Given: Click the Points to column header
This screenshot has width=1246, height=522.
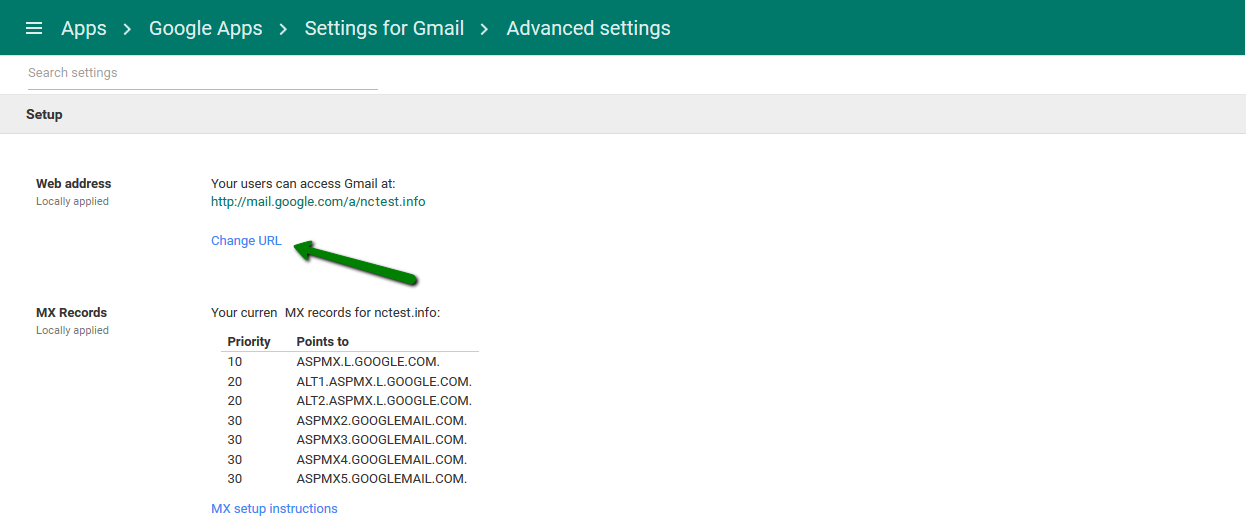Looking at the screenshot, I should point(323,342).
